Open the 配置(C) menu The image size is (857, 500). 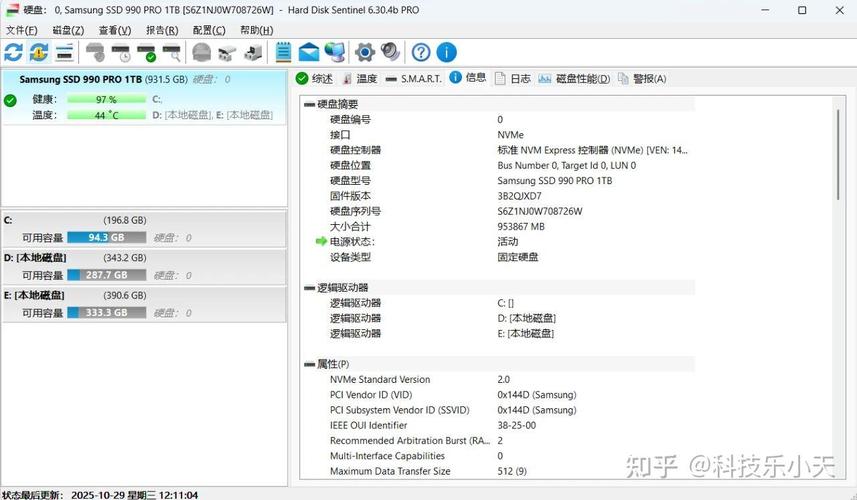(209, 30)
